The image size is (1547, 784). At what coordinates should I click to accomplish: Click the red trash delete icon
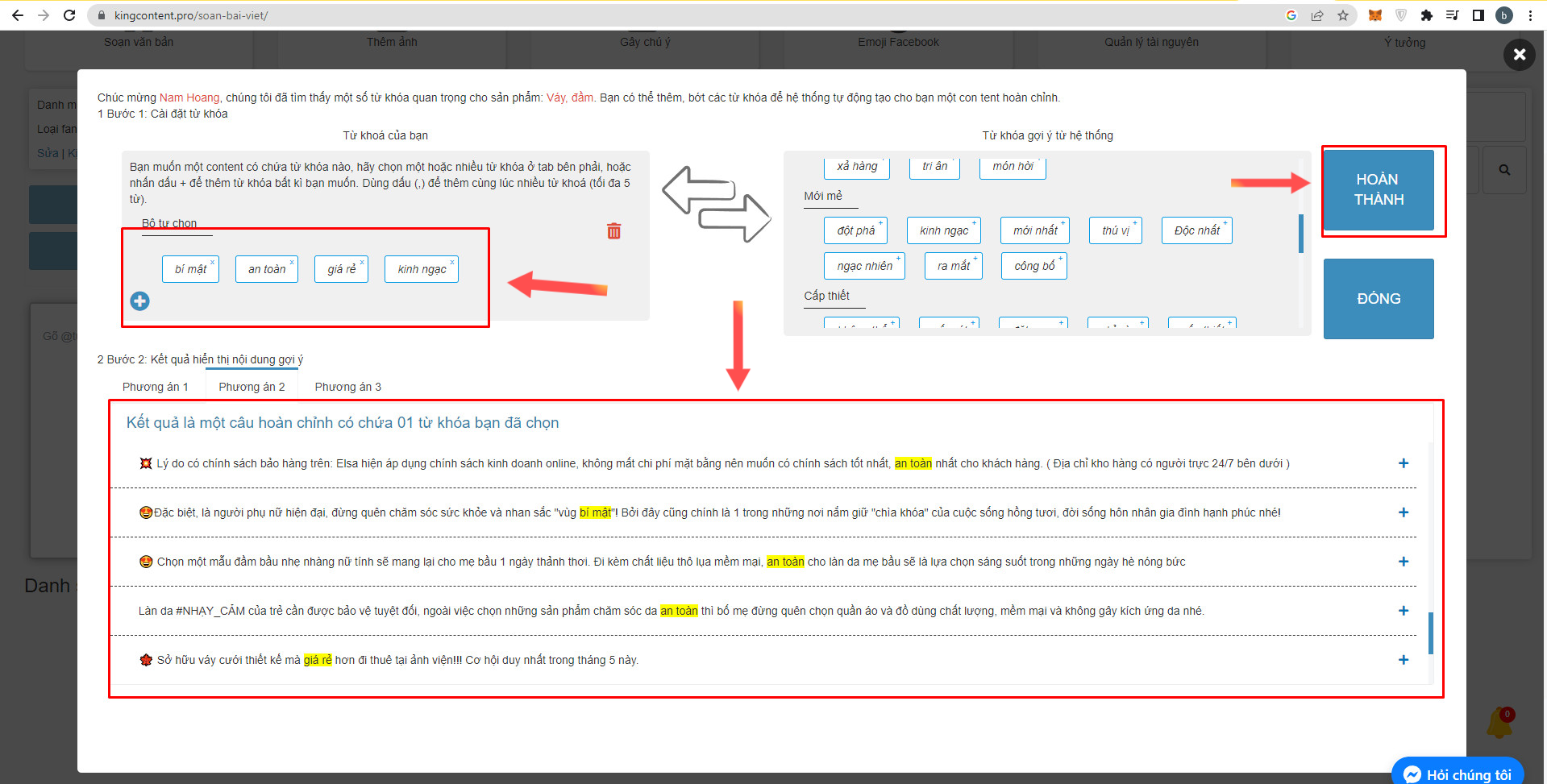tap(614, 231)
